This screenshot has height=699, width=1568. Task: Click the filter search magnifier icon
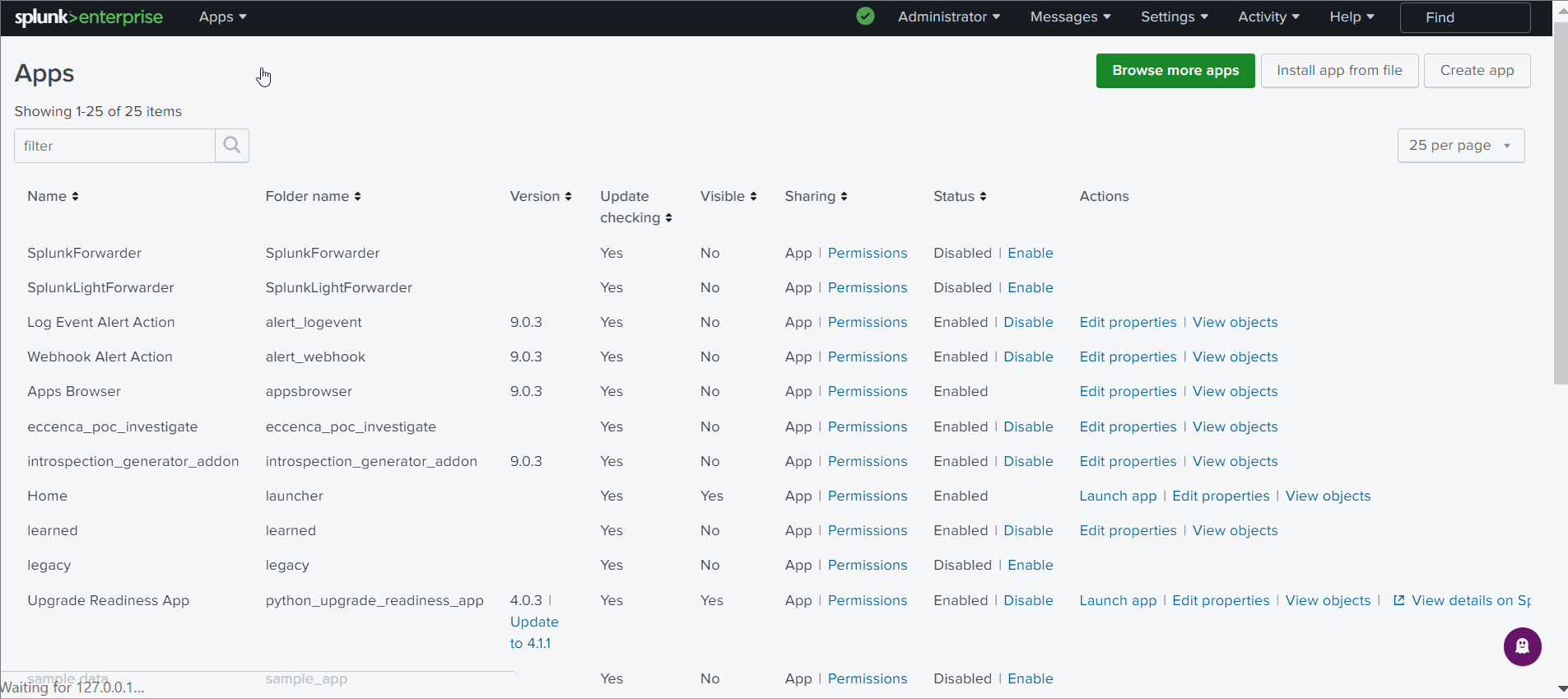click(x=232, y=146)
